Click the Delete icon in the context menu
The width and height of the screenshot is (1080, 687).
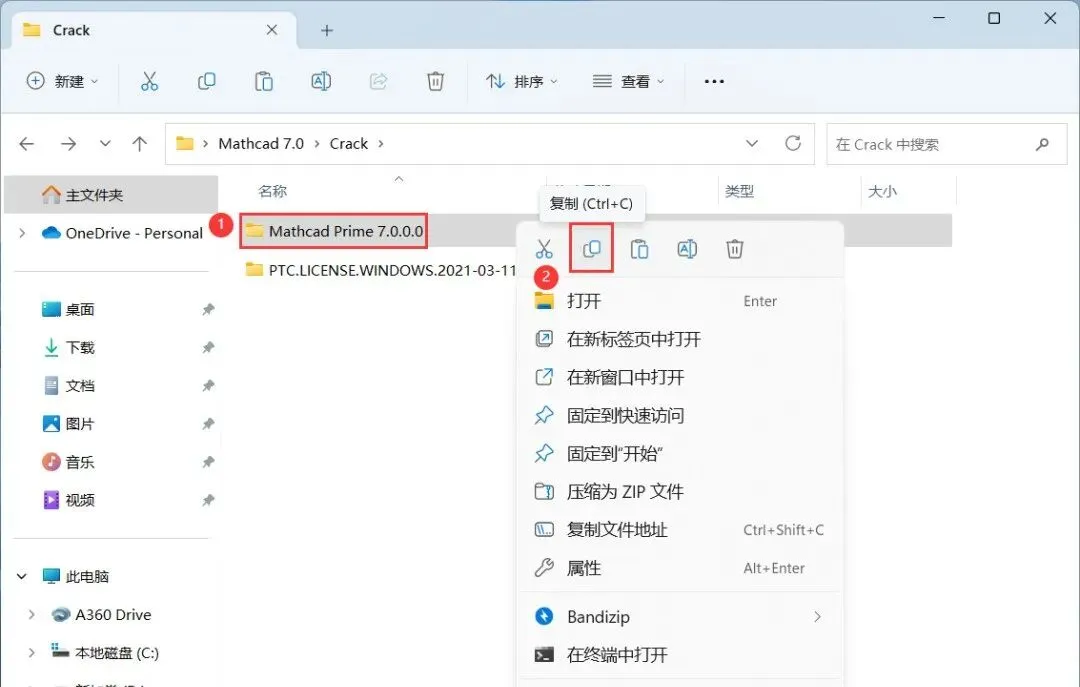(x=735, y=249)
